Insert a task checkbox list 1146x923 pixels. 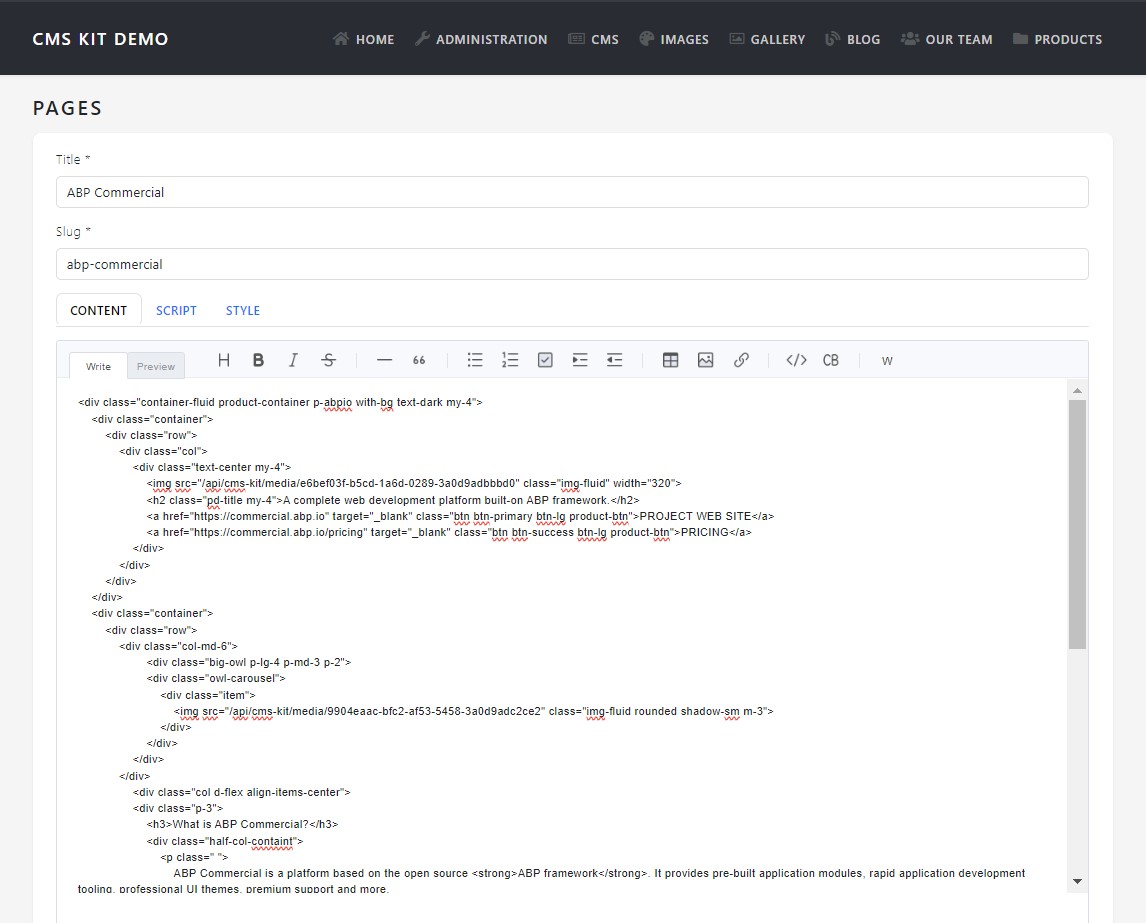point(545,360)
